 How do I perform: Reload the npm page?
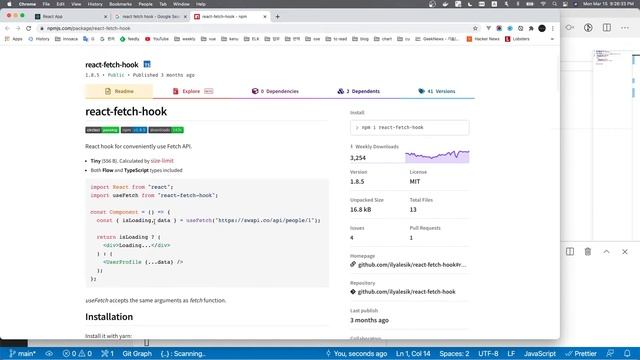[x=29, y=28]
